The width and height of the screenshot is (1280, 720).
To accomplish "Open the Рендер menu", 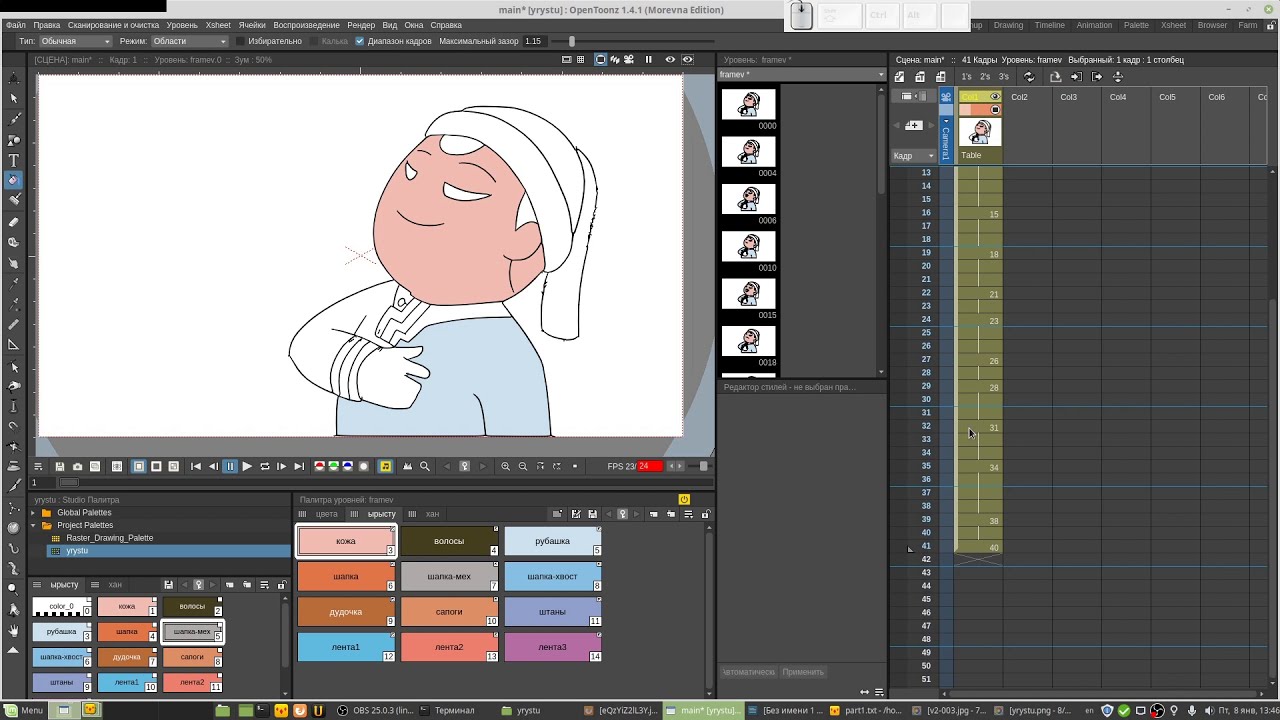I will point(361,25).
